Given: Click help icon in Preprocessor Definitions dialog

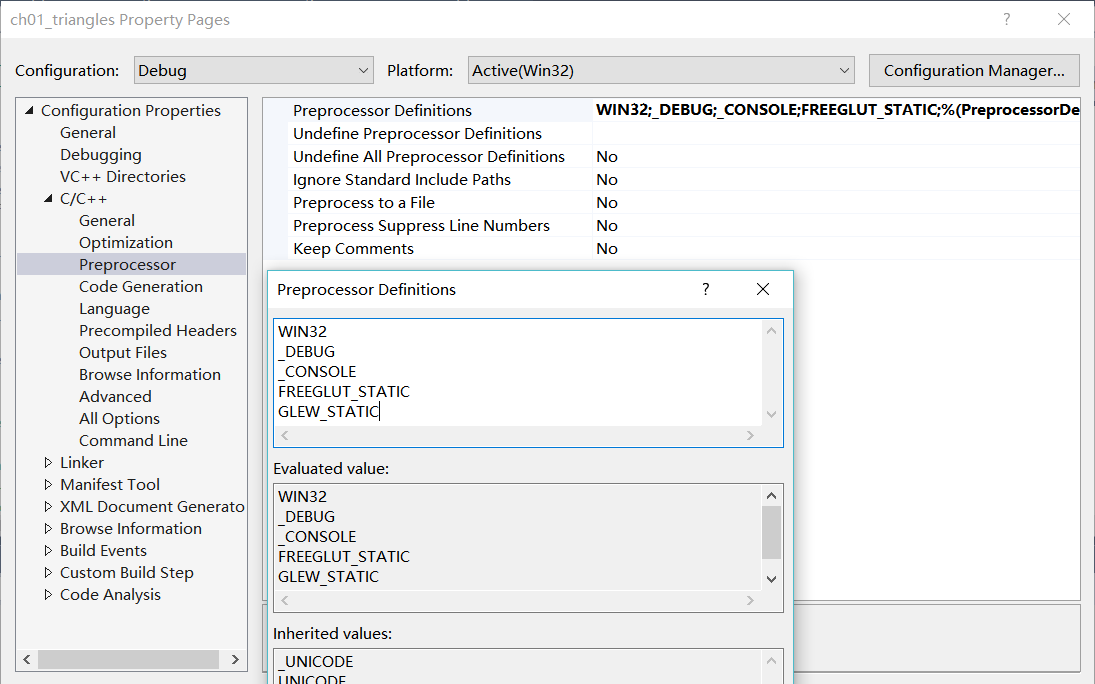Looking at the screenshot, I should [x=705, y=289].
